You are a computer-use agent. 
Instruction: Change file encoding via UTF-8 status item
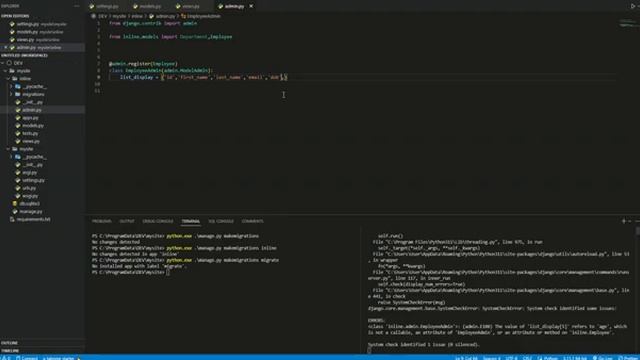[511, 358]
